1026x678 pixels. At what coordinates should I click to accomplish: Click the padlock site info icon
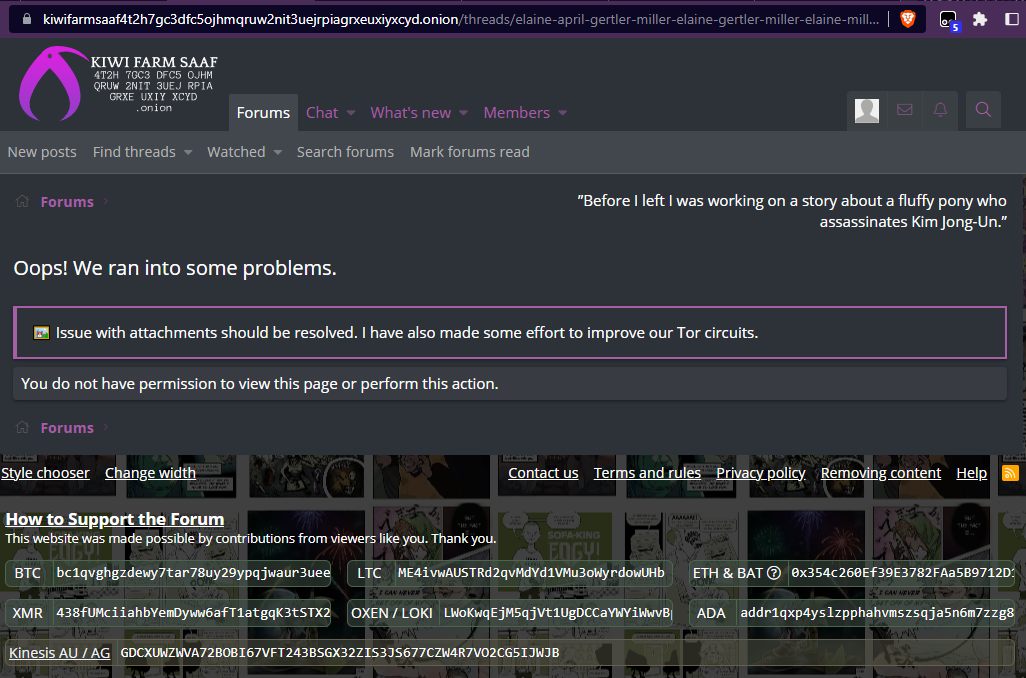(x=27, y=19)
